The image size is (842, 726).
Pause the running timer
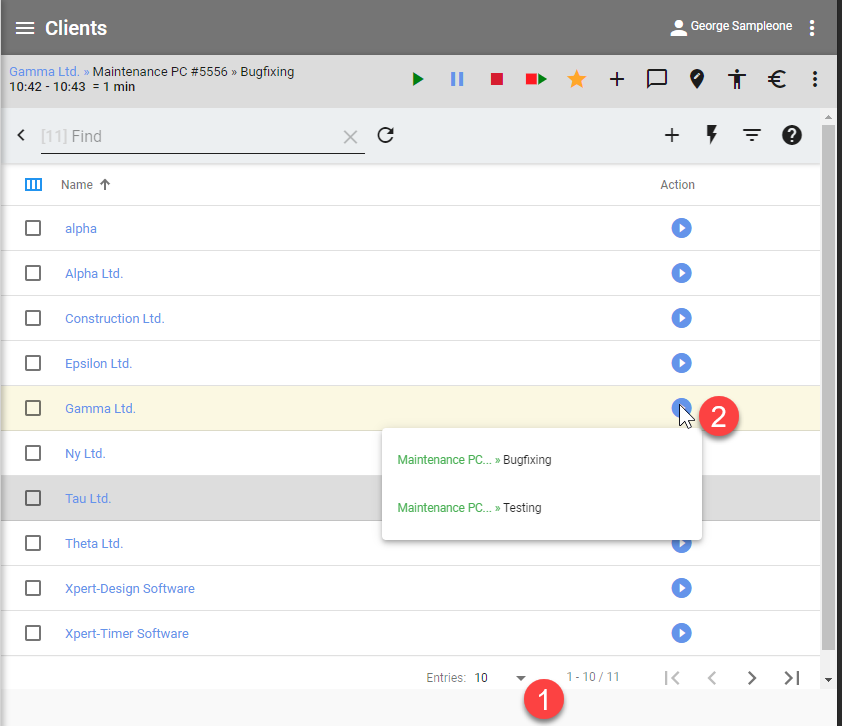pos(457,79)
